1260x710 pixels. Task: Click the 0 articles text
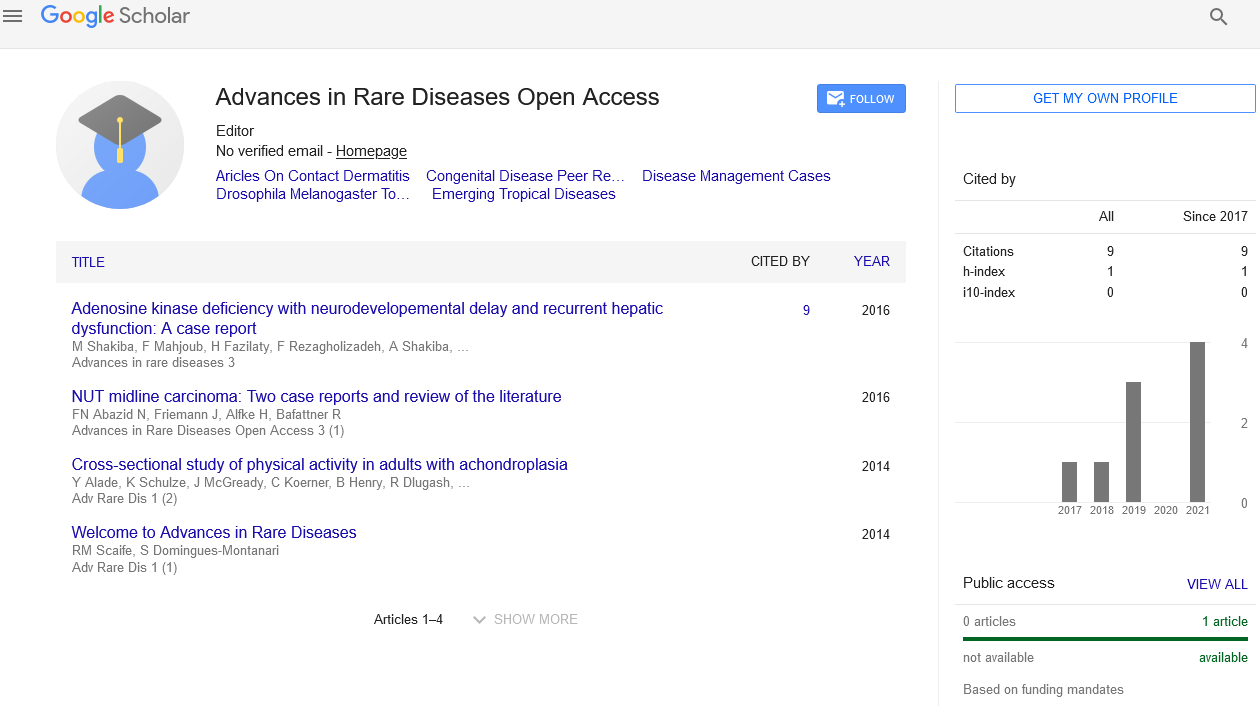tap(989, 622)
